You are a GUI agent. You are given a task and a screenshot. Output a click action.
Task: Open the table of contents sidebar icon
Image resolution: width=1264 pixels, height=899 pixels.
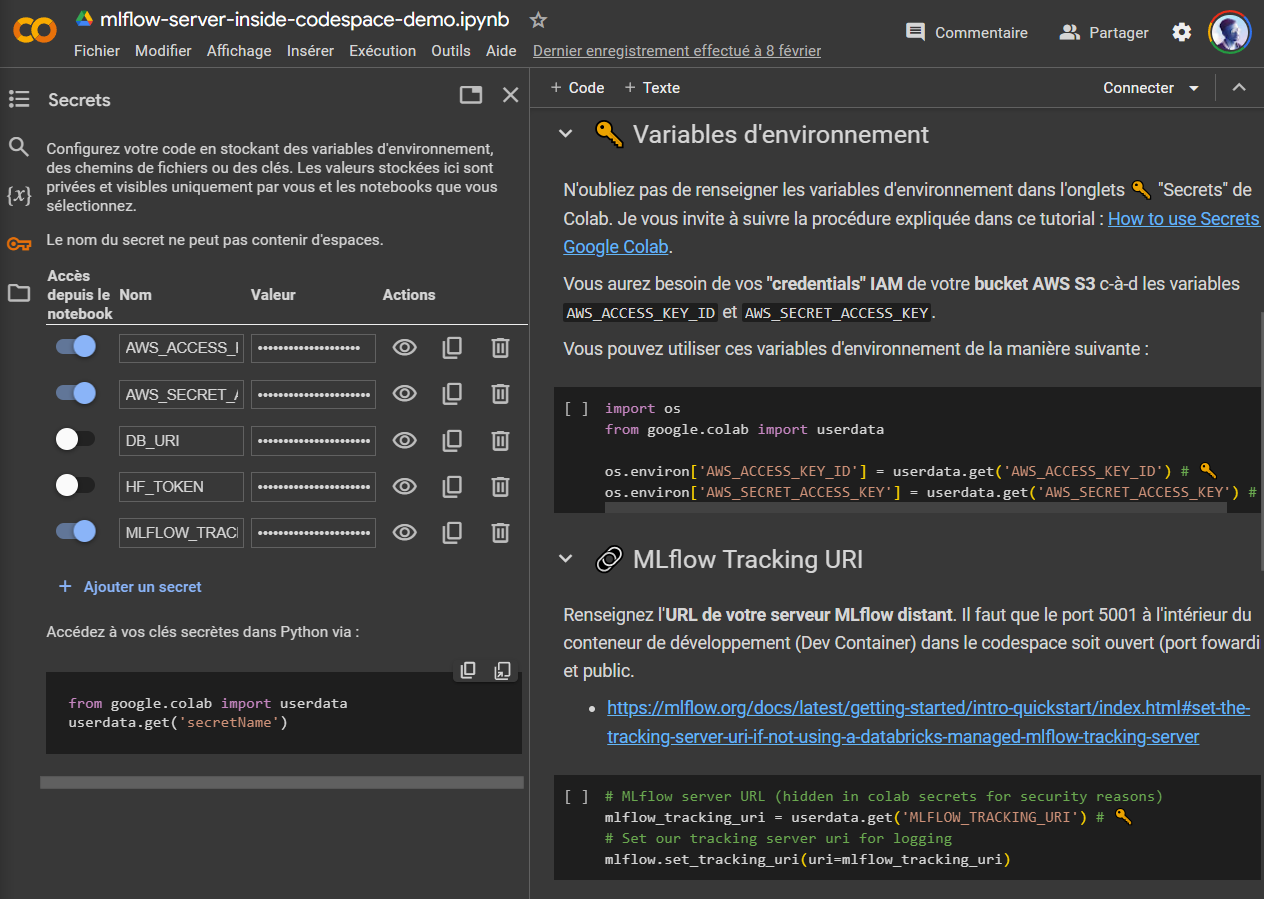point(19,99)
